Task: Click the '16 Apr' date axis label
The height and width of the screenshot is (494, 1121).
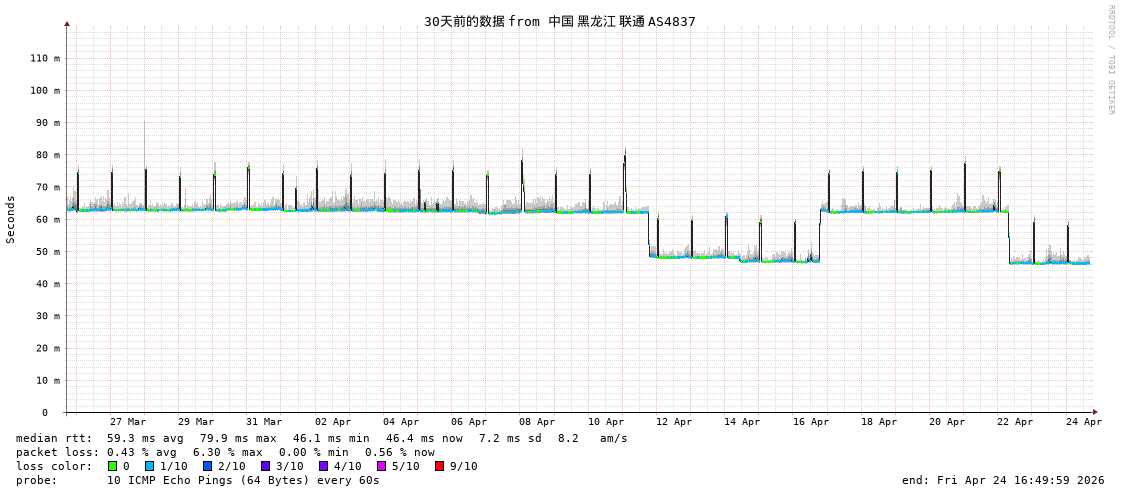Action: (811, 422)
